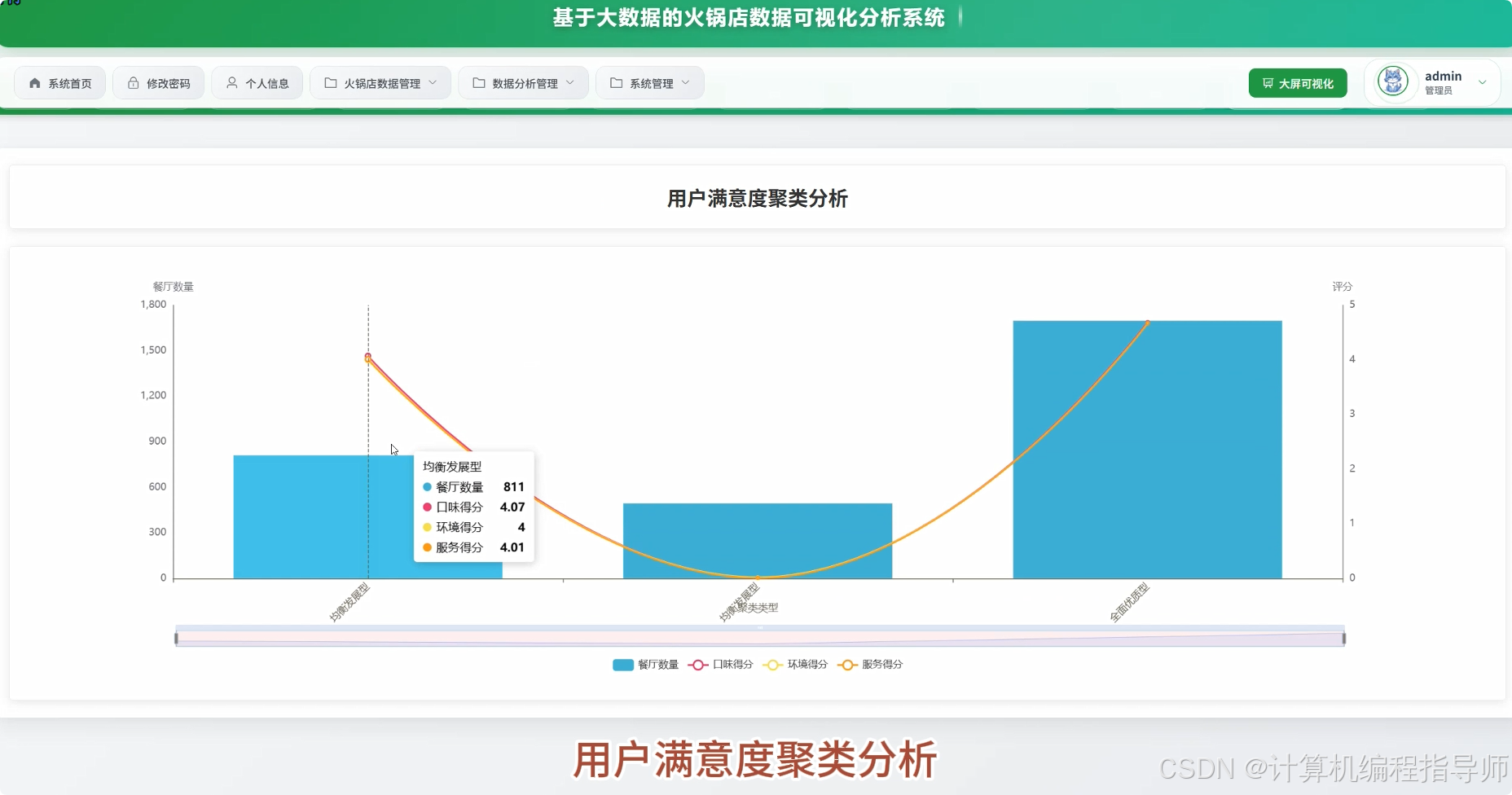Click the 1,800 y-axis tick label
This screenshot has height=795, width=1512.
(x=153, y=305)
